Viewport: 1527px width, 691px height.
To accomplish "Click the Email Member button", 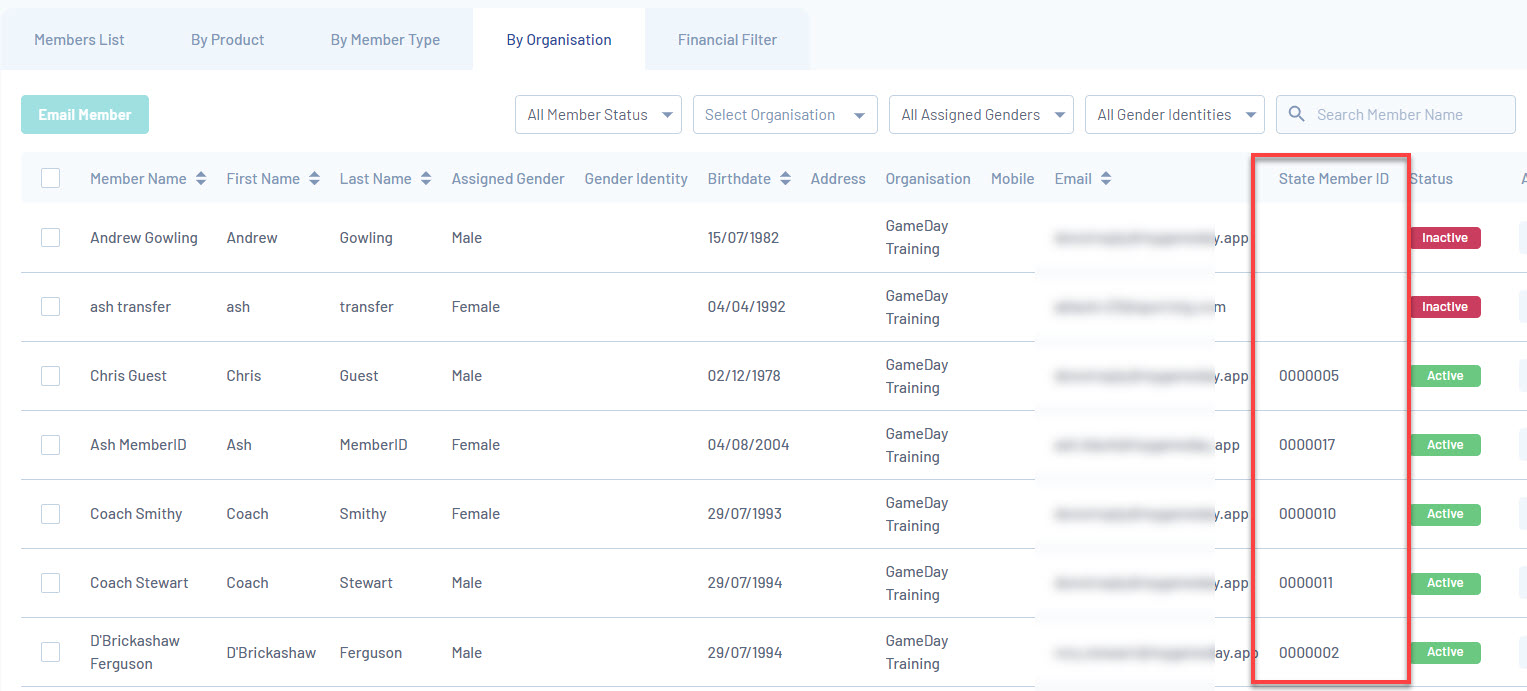I will tap(85, 115).
